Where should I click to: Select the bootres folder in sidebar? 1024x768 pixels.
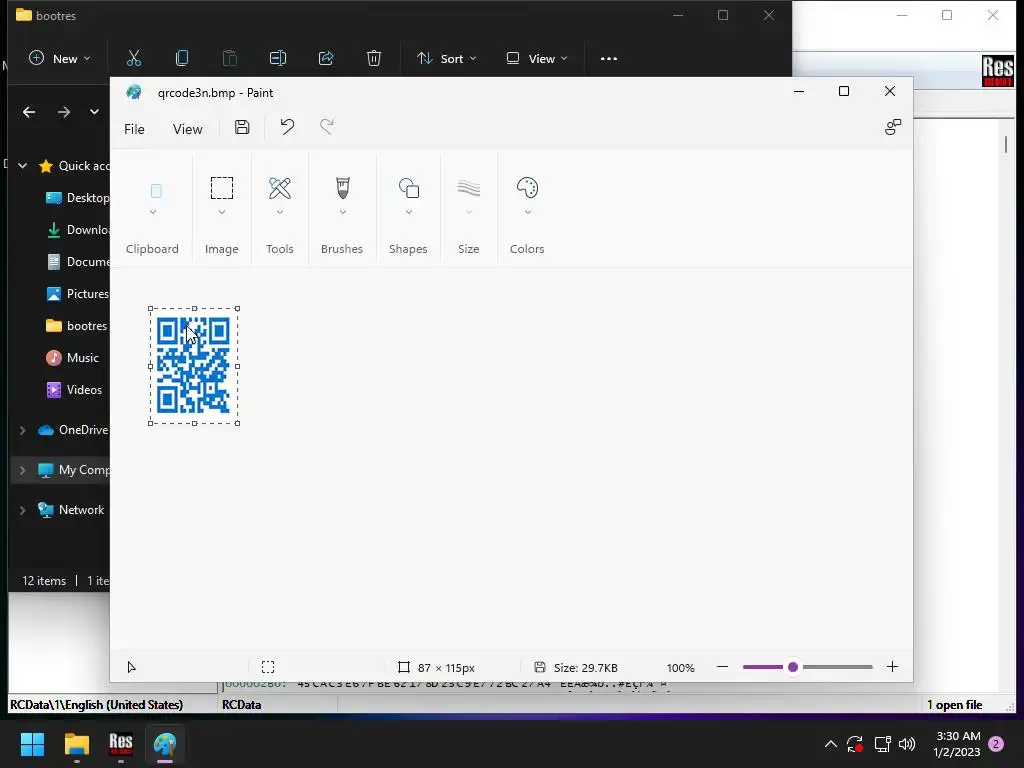76,326
